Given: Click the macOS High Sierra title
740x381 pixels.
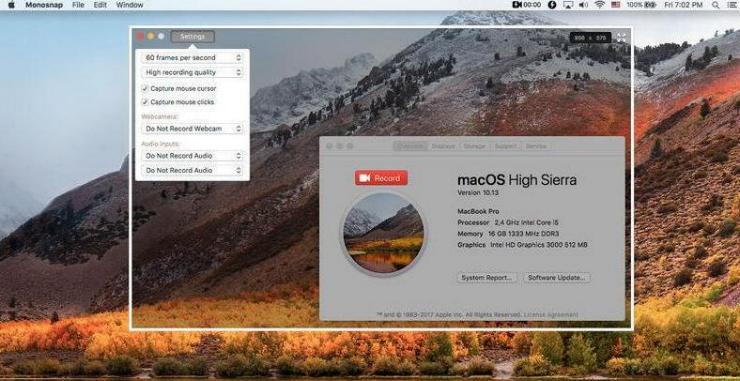Looking at the screenshot, I should (517, 180).
